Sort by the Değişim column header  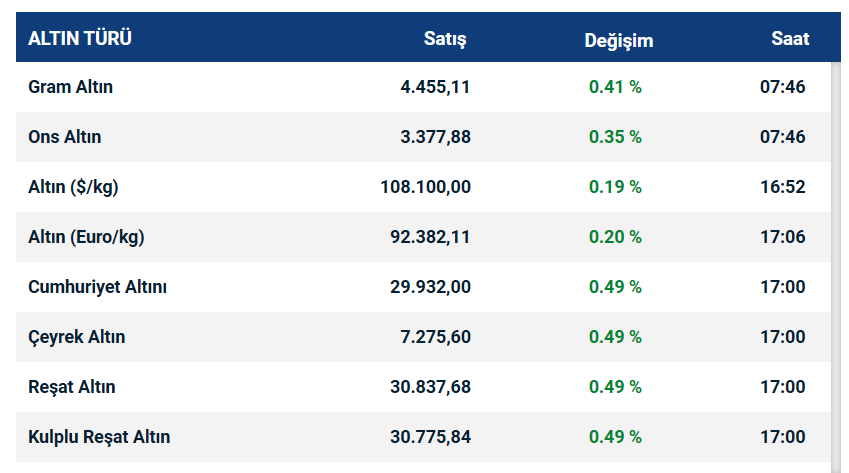click(x=618, y=40)
